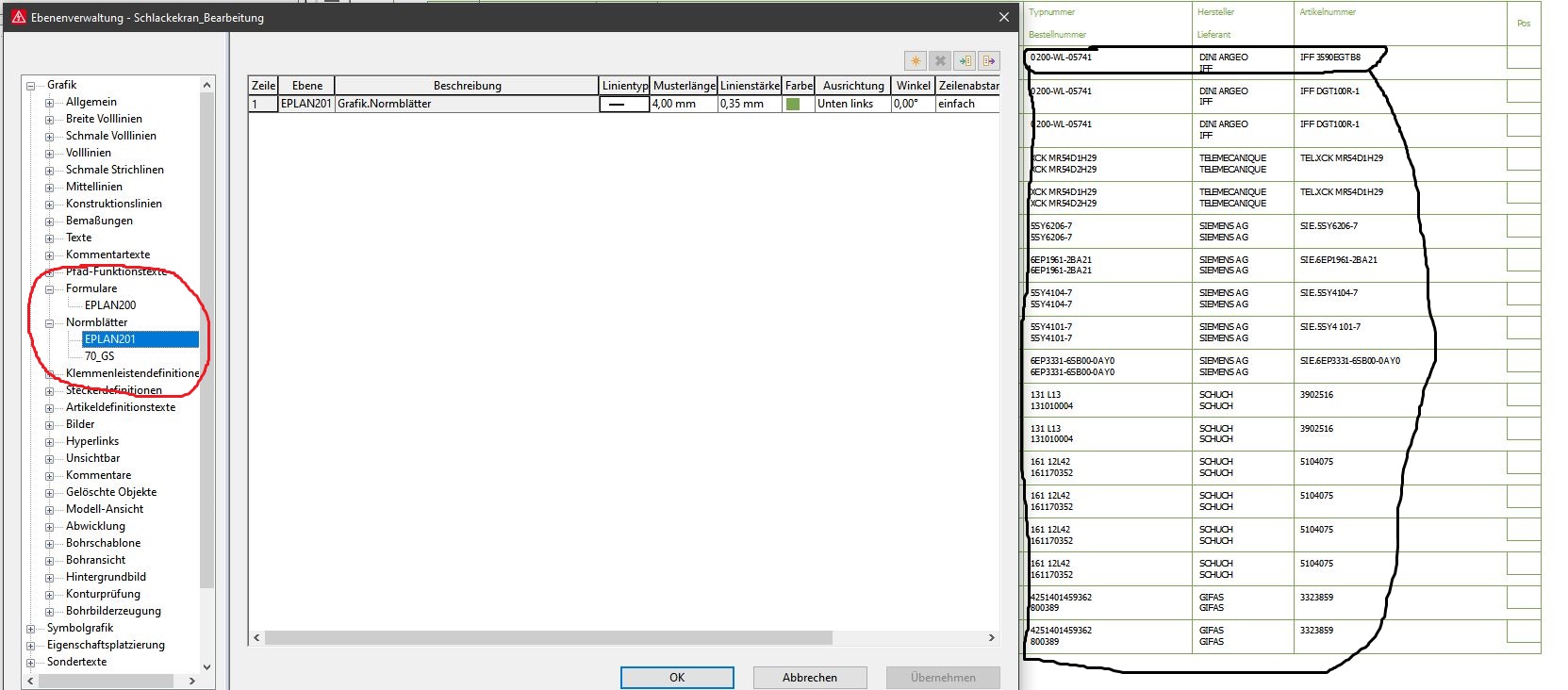Click the Abbrechen button

[x=810, y=677]
